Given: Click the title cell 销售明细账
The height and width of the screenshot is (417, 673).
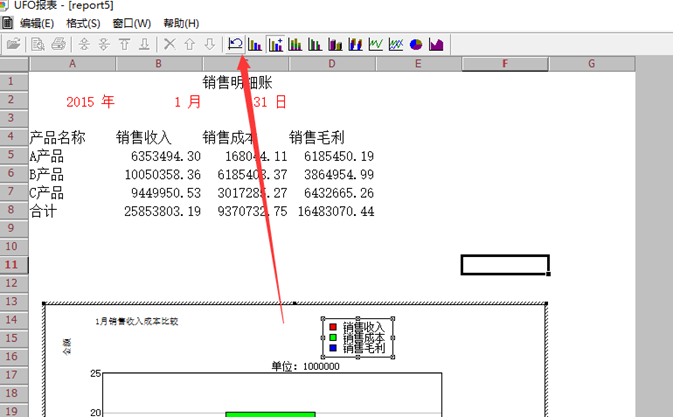Looking at the screenshot, I should (237, 82).
